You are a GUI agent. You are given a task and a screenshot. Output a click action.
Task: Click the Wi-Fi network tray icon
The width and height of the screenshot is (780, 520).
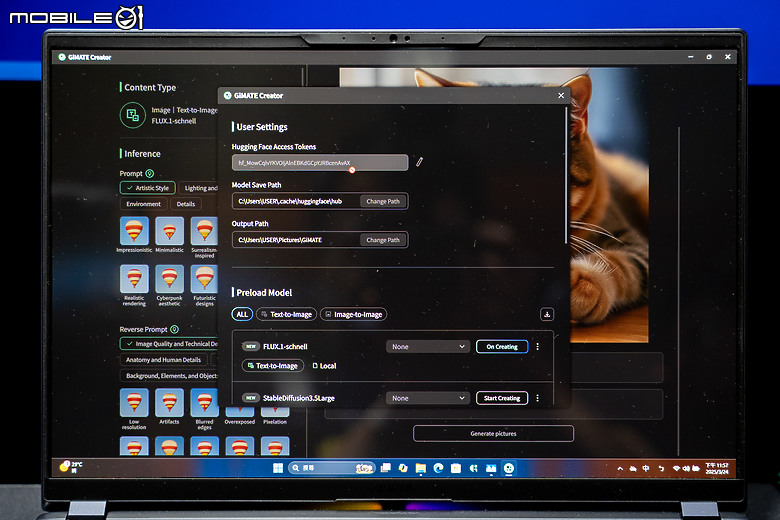pyautogui.click(x=676, y=468)
